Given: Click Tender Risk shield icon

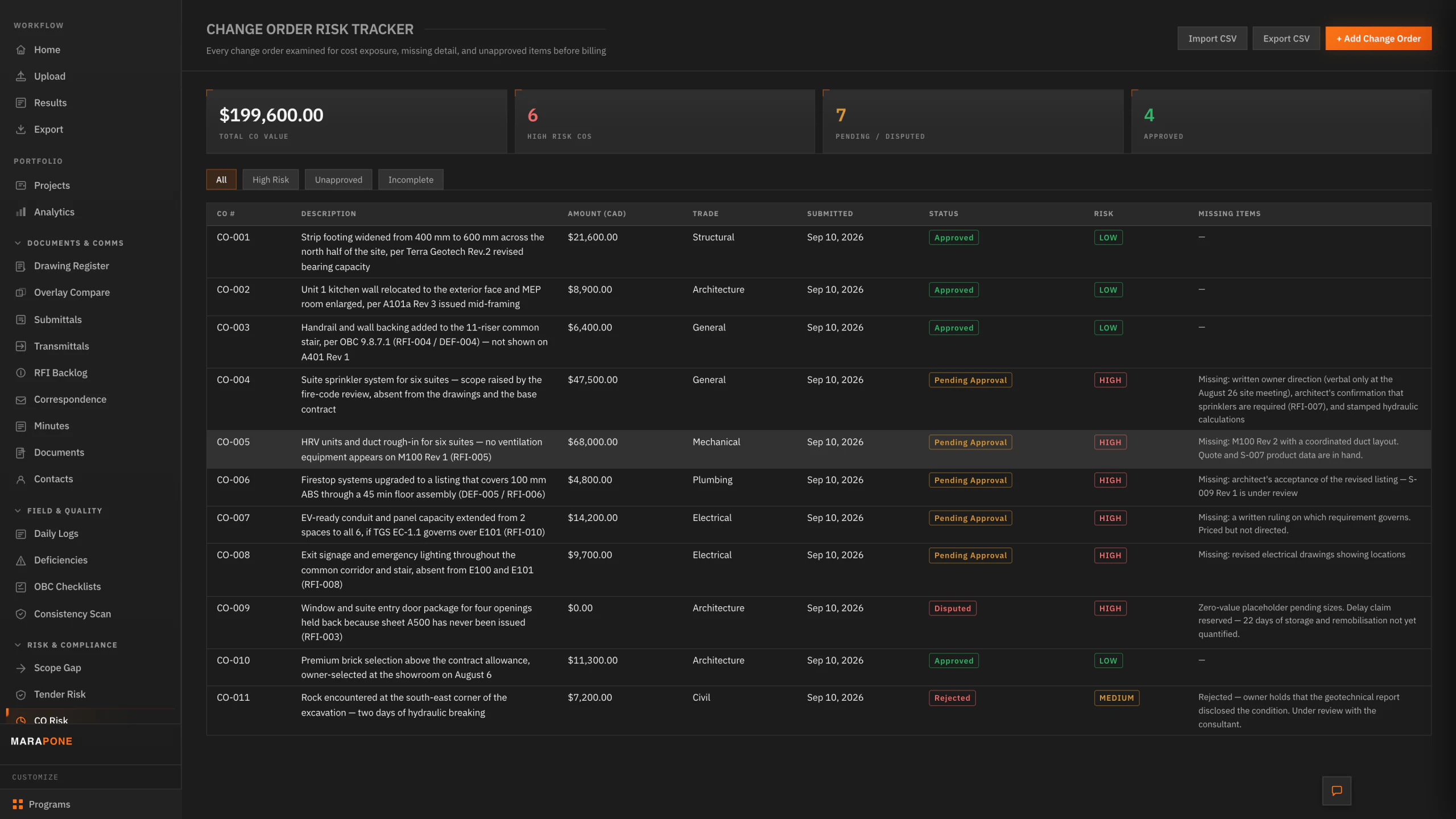Looking at the screenshot, I should (x=21, y=694).
